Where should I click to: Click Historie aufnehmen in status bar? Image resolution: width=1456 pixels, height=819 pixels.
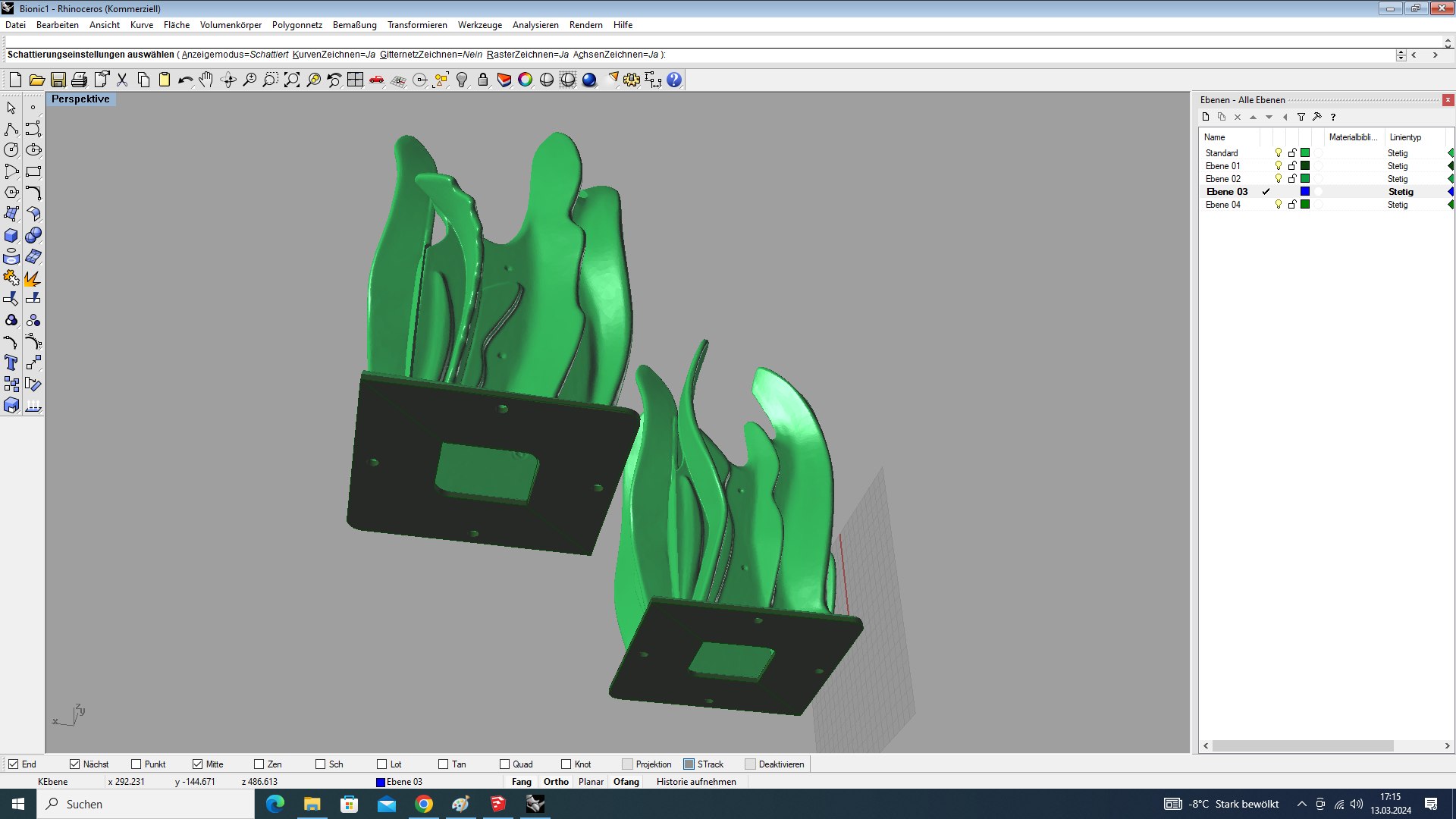(696, 782)
